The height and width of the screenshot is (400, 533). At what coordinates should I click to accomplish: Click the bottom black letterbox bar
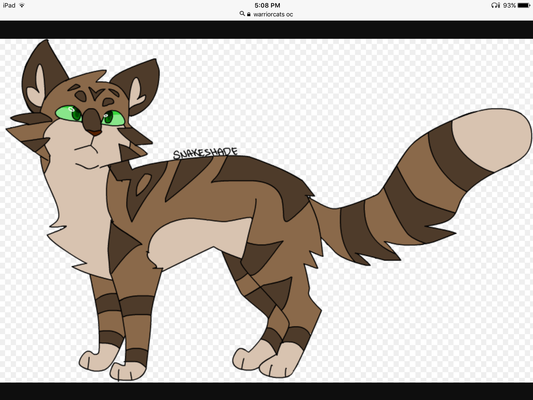pyautogui.click(x=266, y=391)
